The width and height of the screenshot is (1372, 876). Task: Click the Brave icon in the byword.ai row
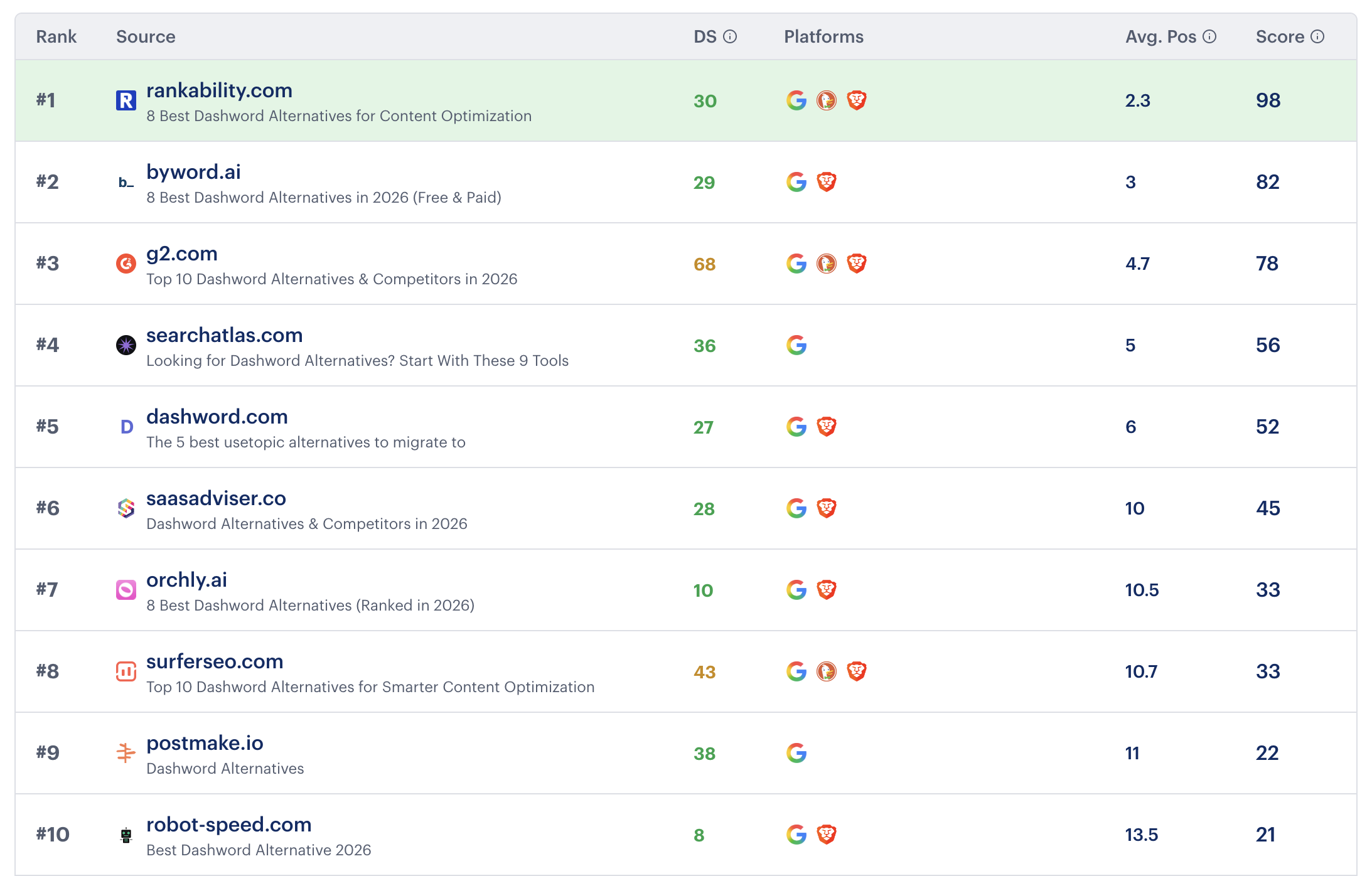point(827,181)
